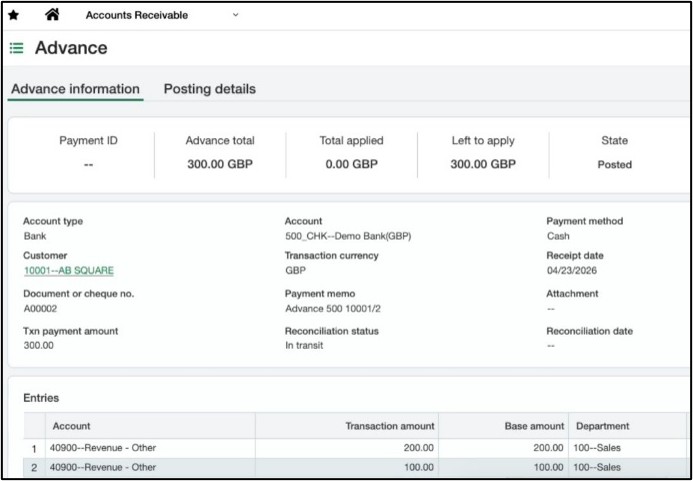693x481 pixels.
Task: Click base amount 100.00 in row 2
Action: (x=548, y=467)
